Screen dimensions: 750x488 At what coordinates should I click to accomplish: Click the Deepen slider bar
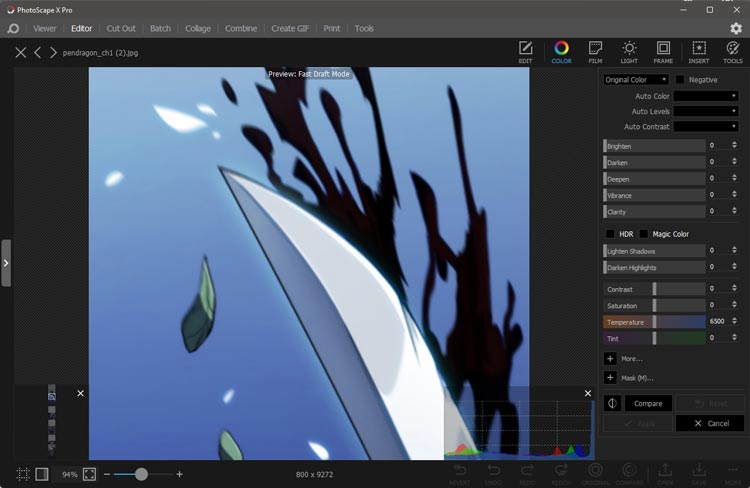[654, 179]
